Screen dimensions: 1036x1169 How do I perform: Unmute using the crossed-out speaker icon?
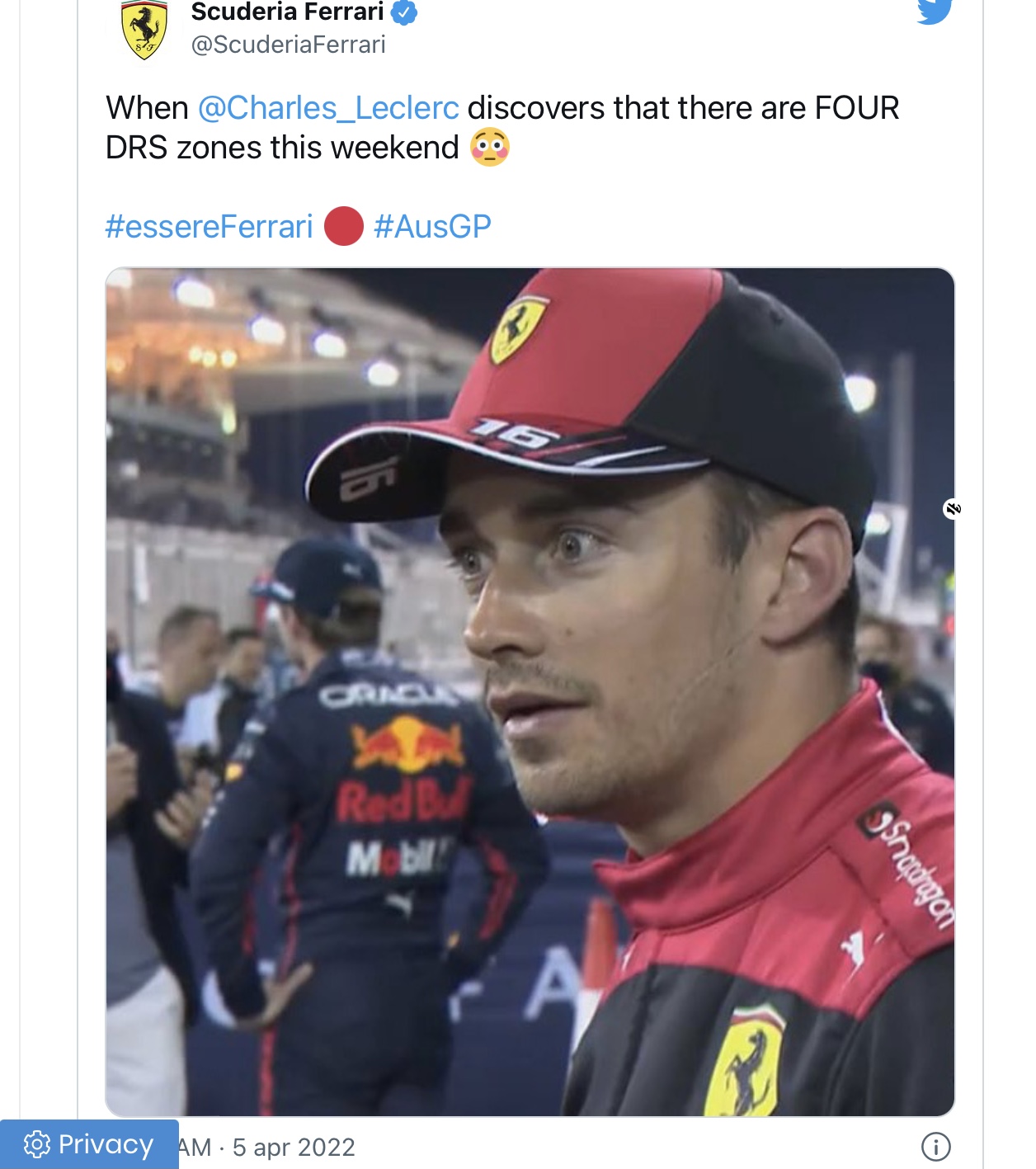(953, 509)
